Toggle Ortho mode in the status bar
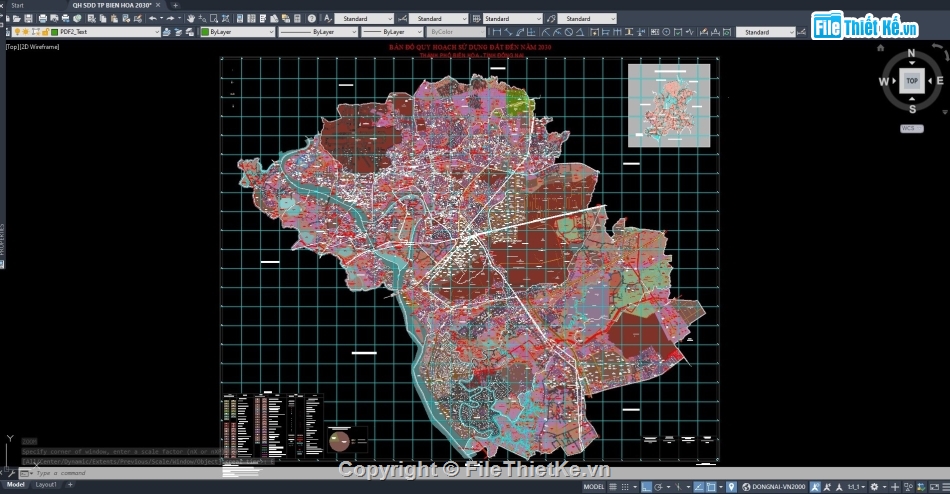The image size is (950, 494). coord(646,487)
